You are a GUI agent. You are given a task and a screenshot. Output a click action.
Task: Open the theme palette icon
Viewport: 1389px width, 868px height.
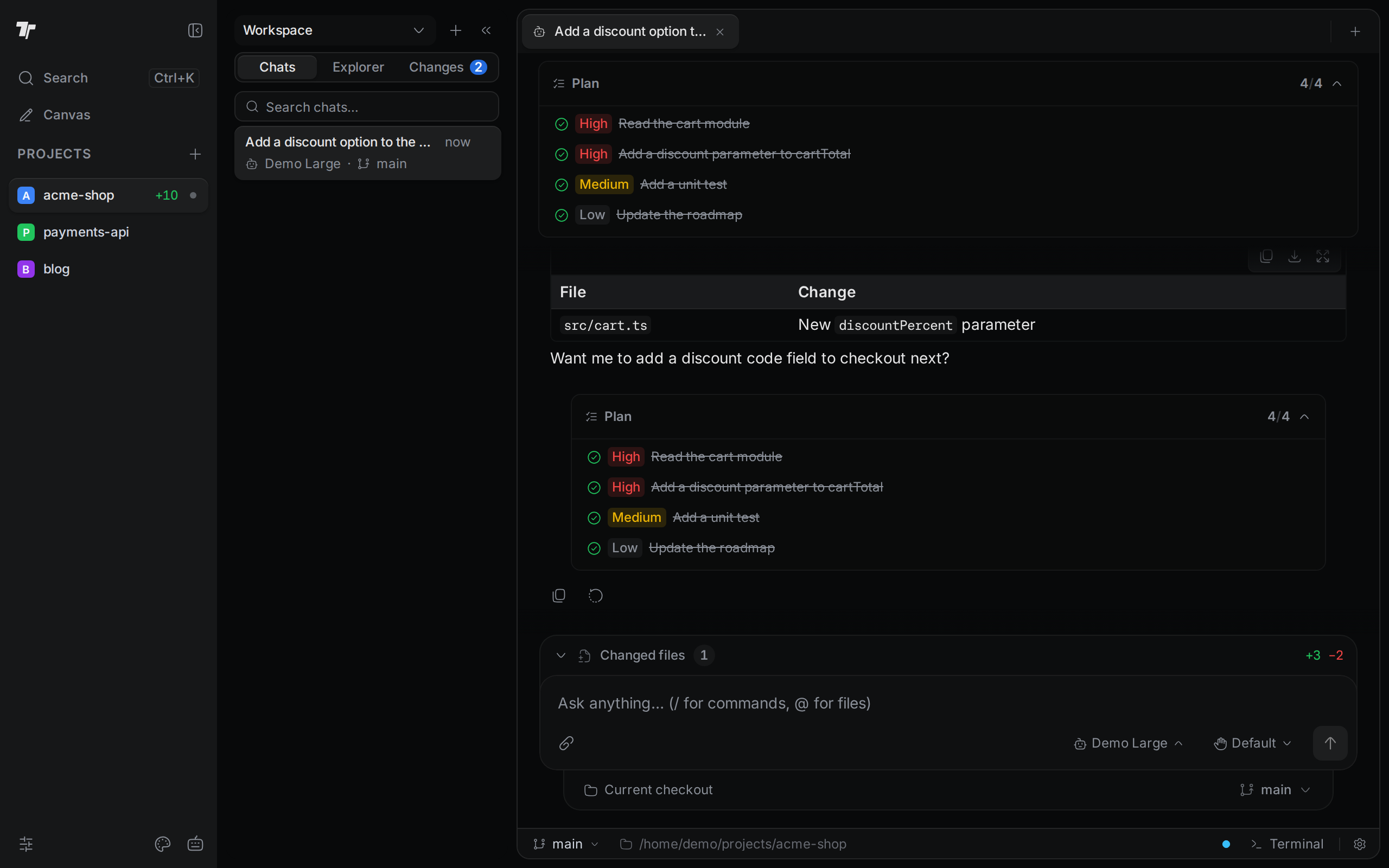(x=162, y=844)
